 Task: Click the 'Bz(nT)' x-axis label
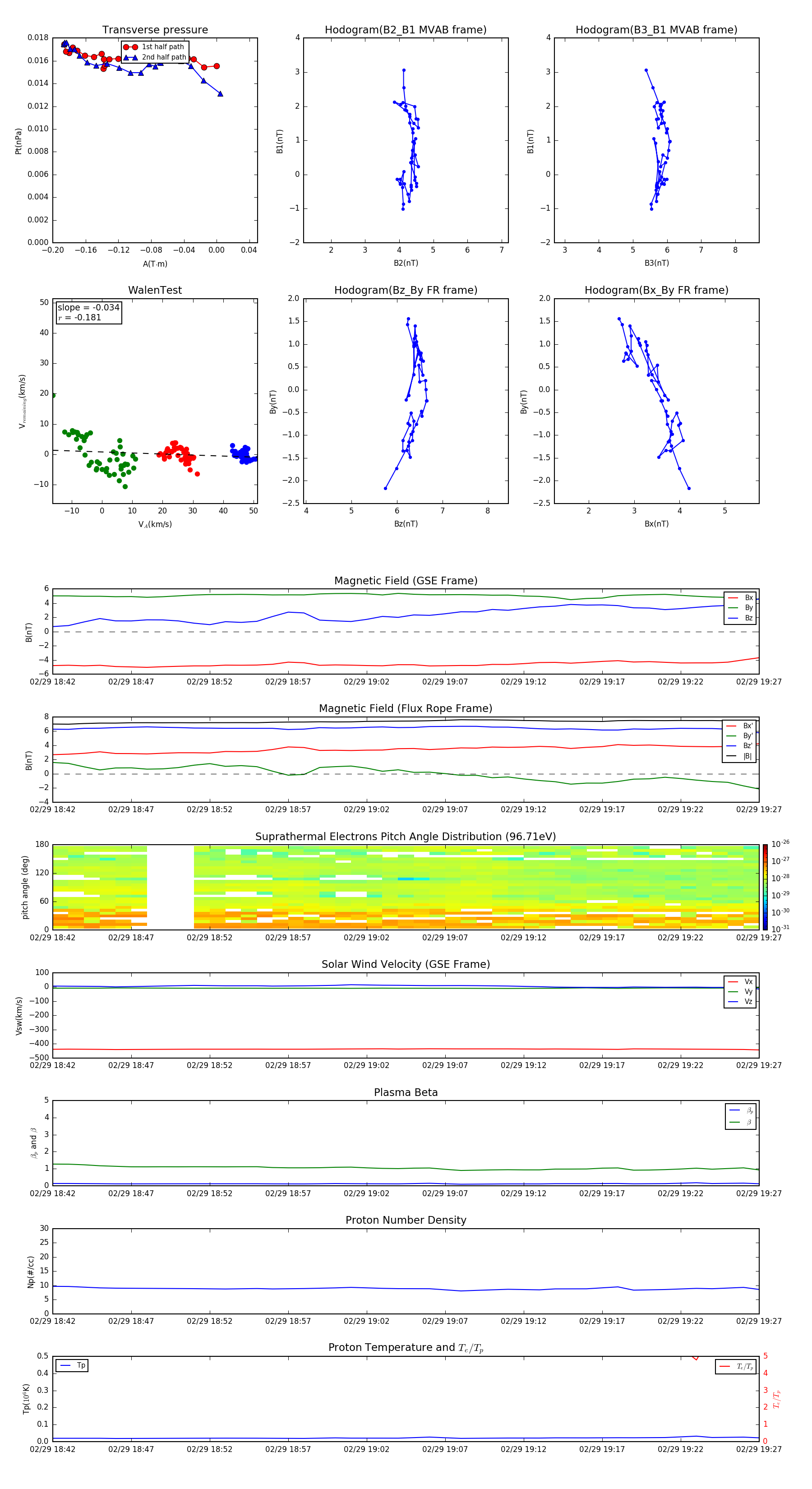(406, 524)
